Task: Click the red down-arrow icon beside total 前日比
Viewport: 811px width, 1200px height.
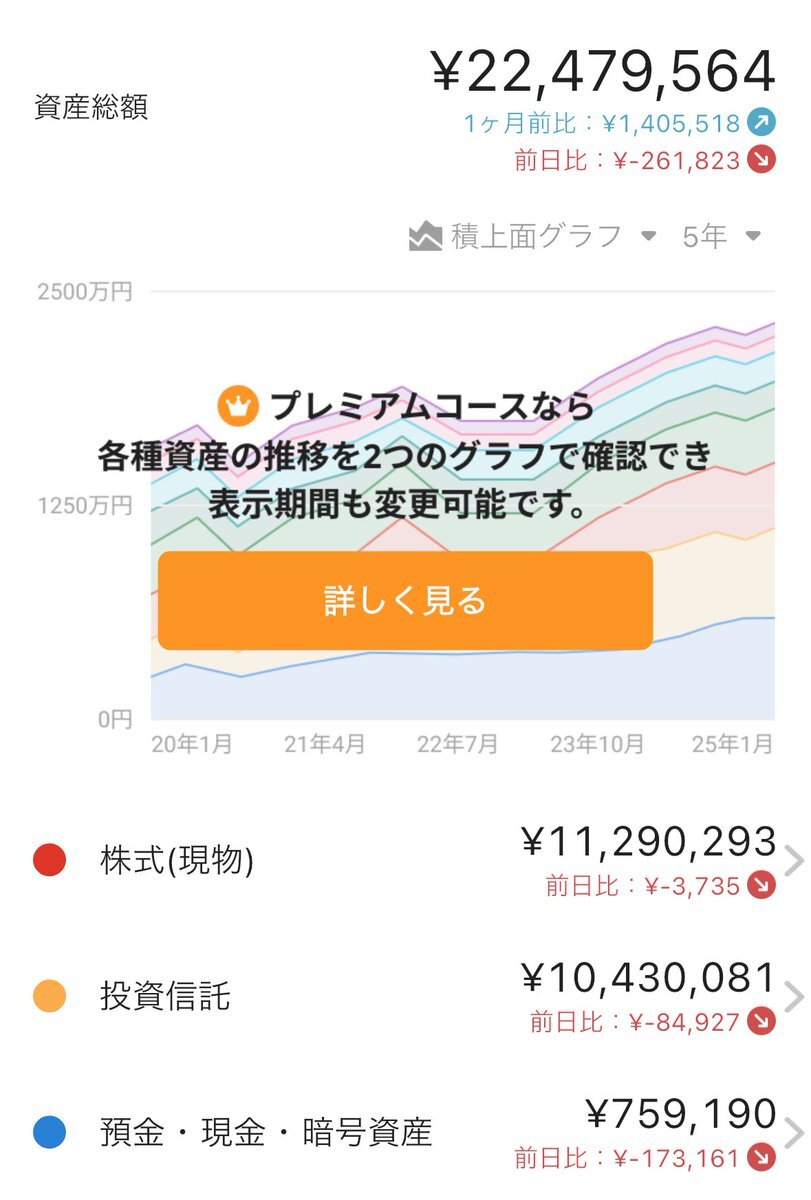Action: (763, 160)
